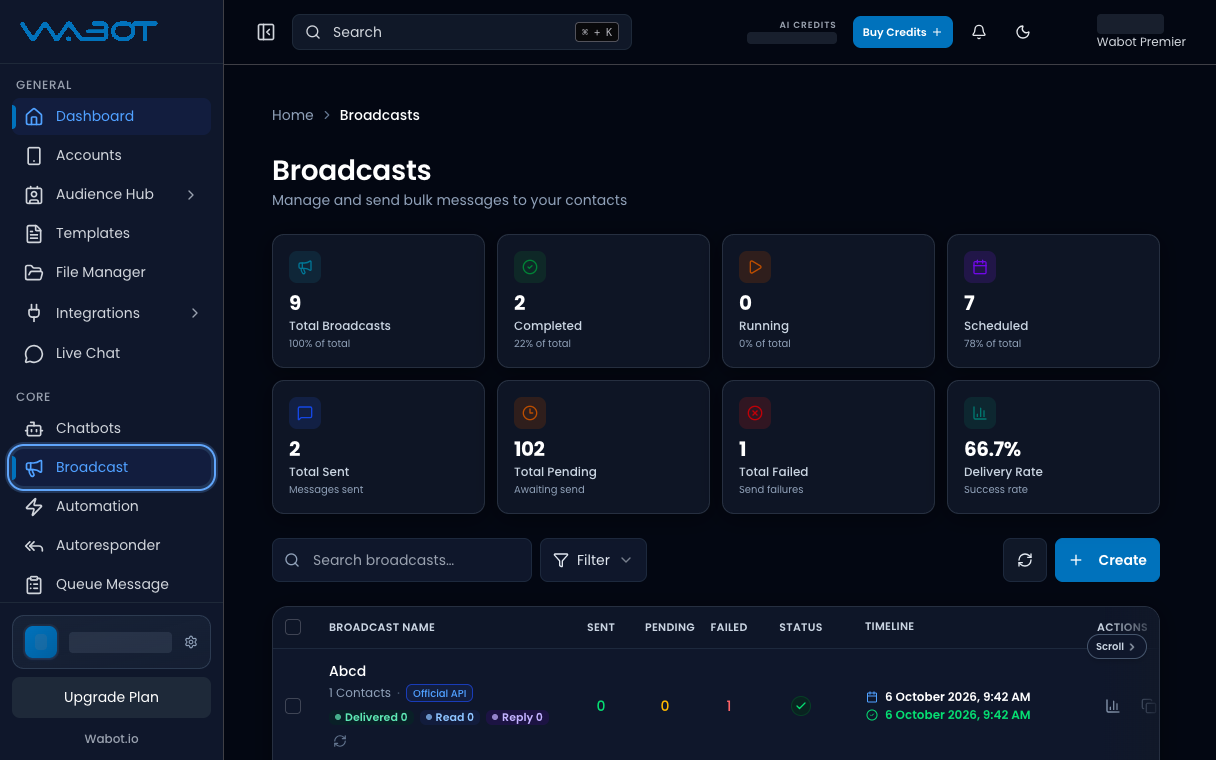1216x760 pixels.
Task: Open the Filter dropdown
Action: [x=593, y=560]
